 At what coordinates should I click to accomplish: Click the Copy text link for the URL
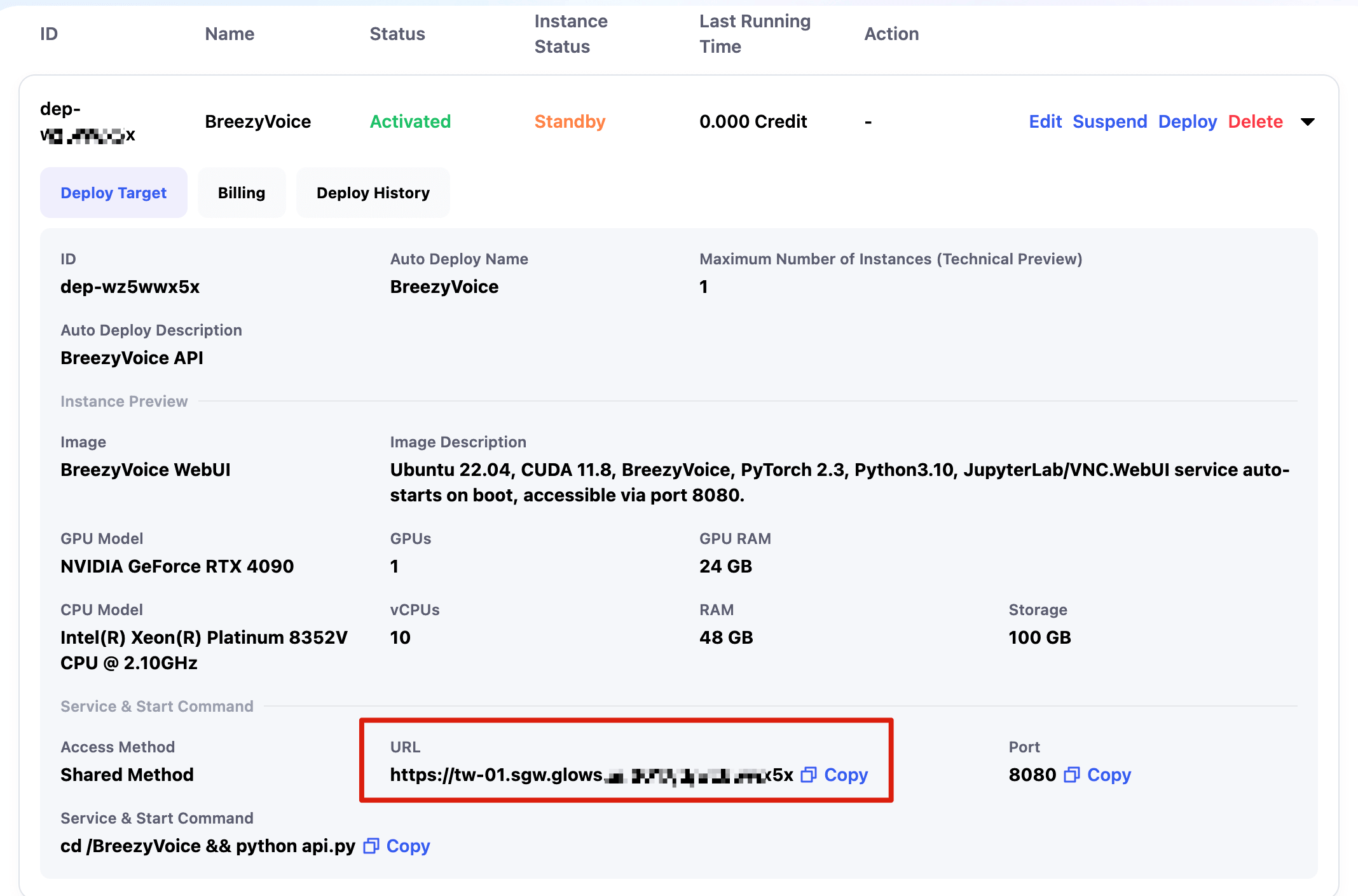click(846, 775)
